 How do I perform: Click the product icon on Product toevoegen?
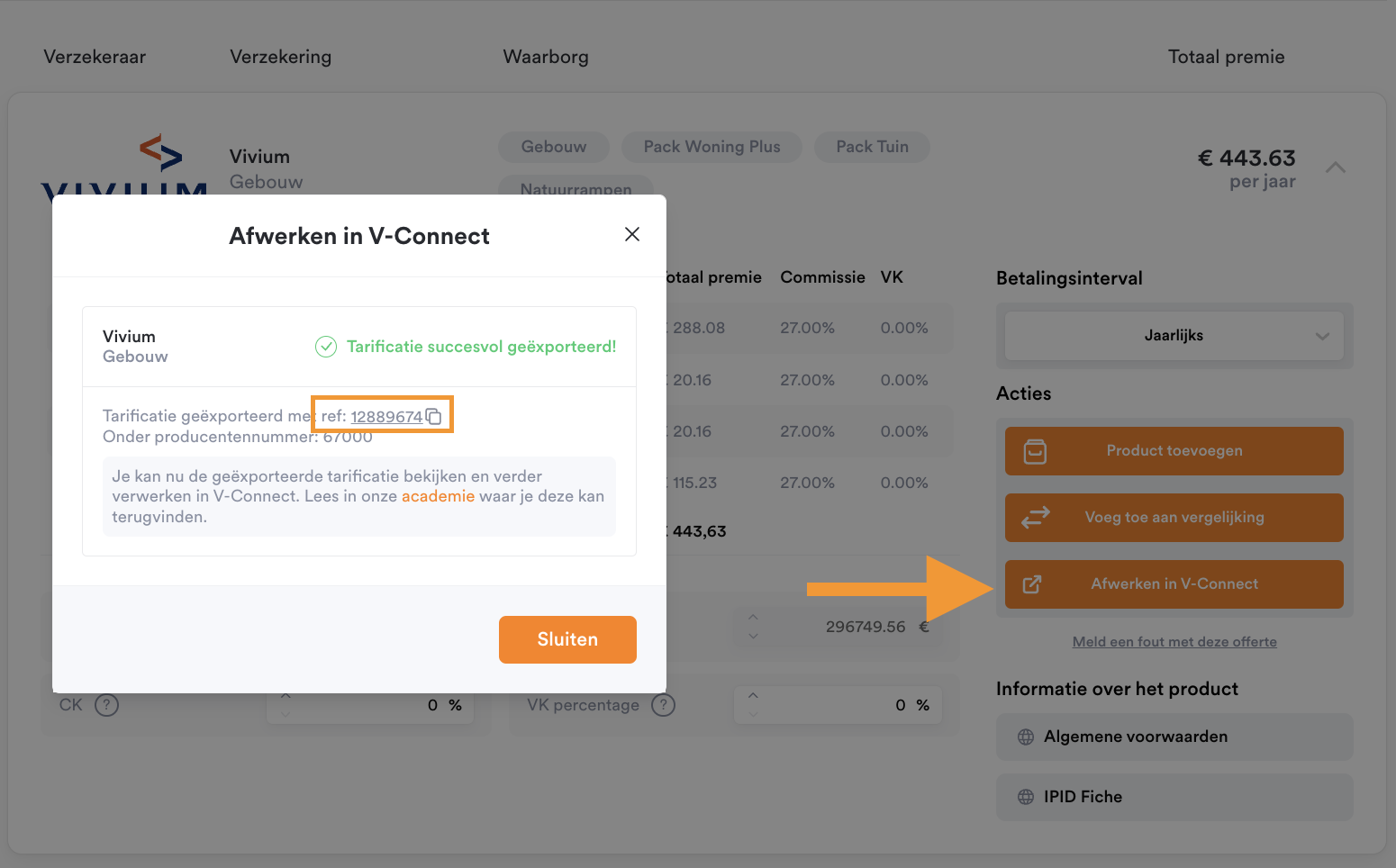click(1033, 450)
